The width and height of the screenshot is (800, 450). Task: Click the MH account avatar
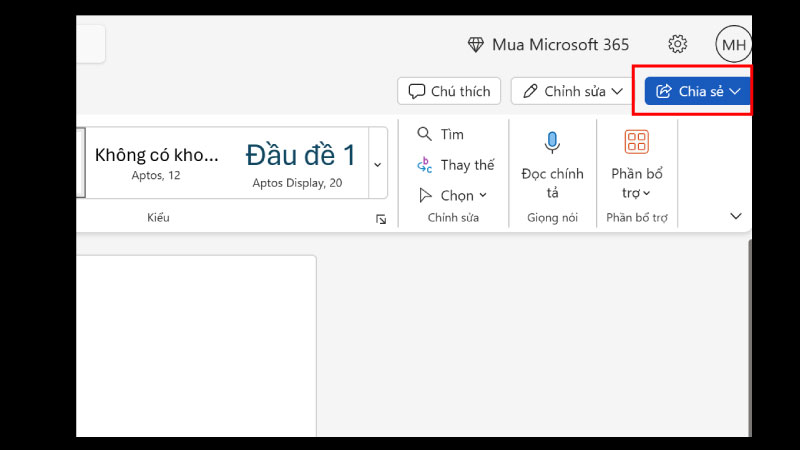point(733,45)
